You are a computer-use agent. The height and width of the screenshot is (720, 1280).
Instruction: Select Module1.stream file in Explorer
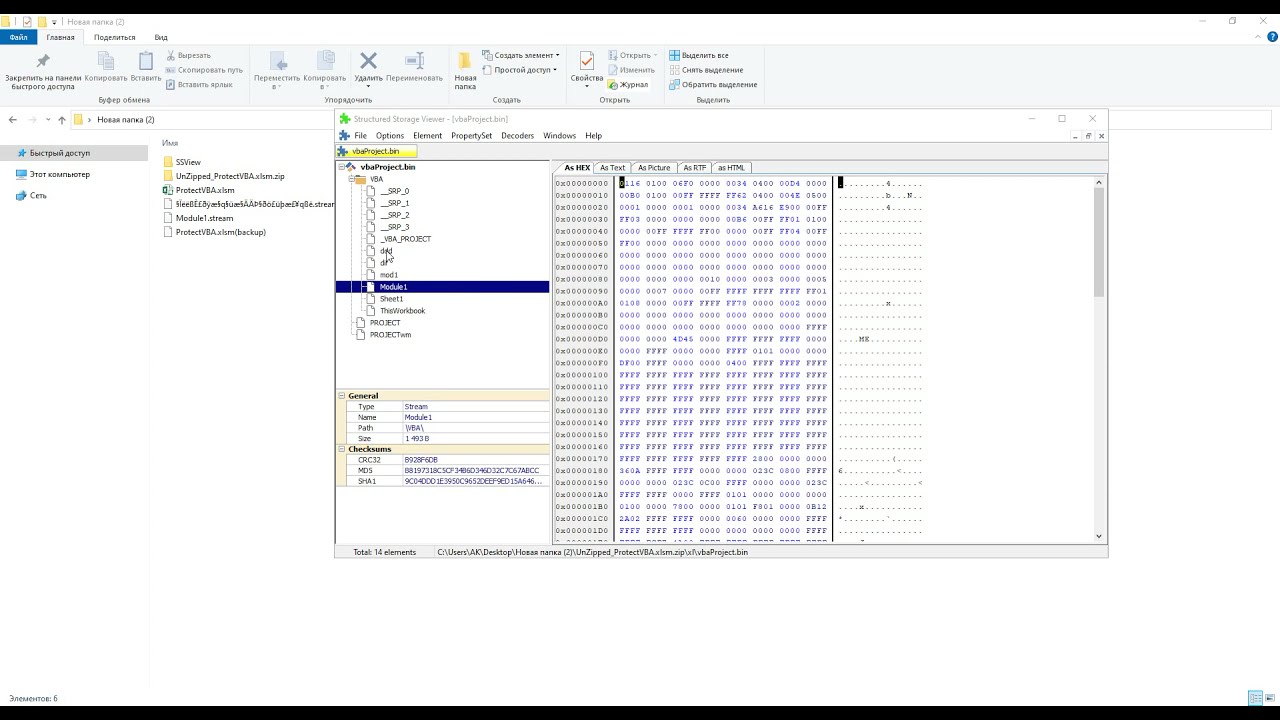coord(204,218)
